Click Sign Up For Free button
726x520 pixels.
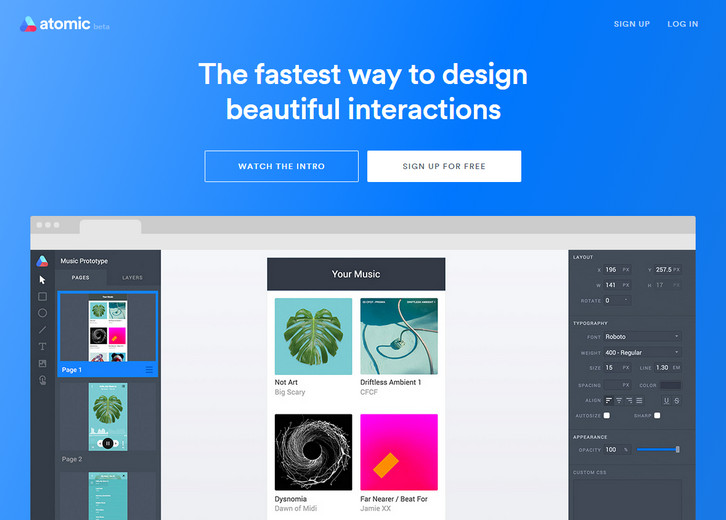(444, 166)
